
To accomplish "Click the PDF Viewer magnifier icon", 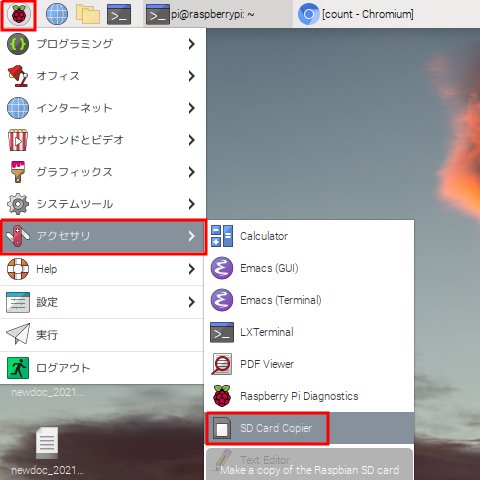I will (x=222, y=364).
